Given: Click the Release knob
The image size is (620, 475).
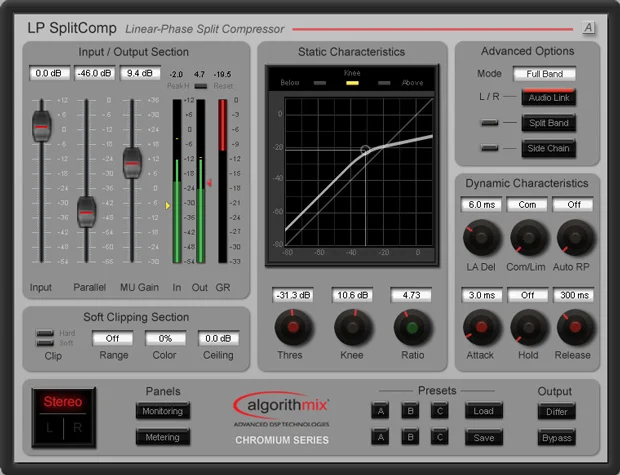Looking at the screenshot, I should click(575, 327).
